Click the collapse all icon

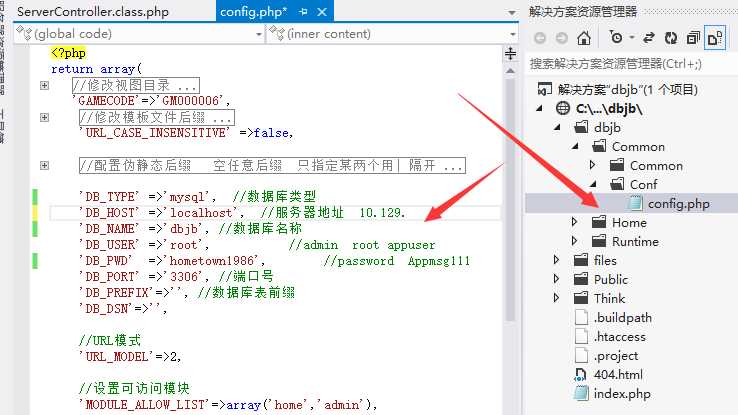693,38
